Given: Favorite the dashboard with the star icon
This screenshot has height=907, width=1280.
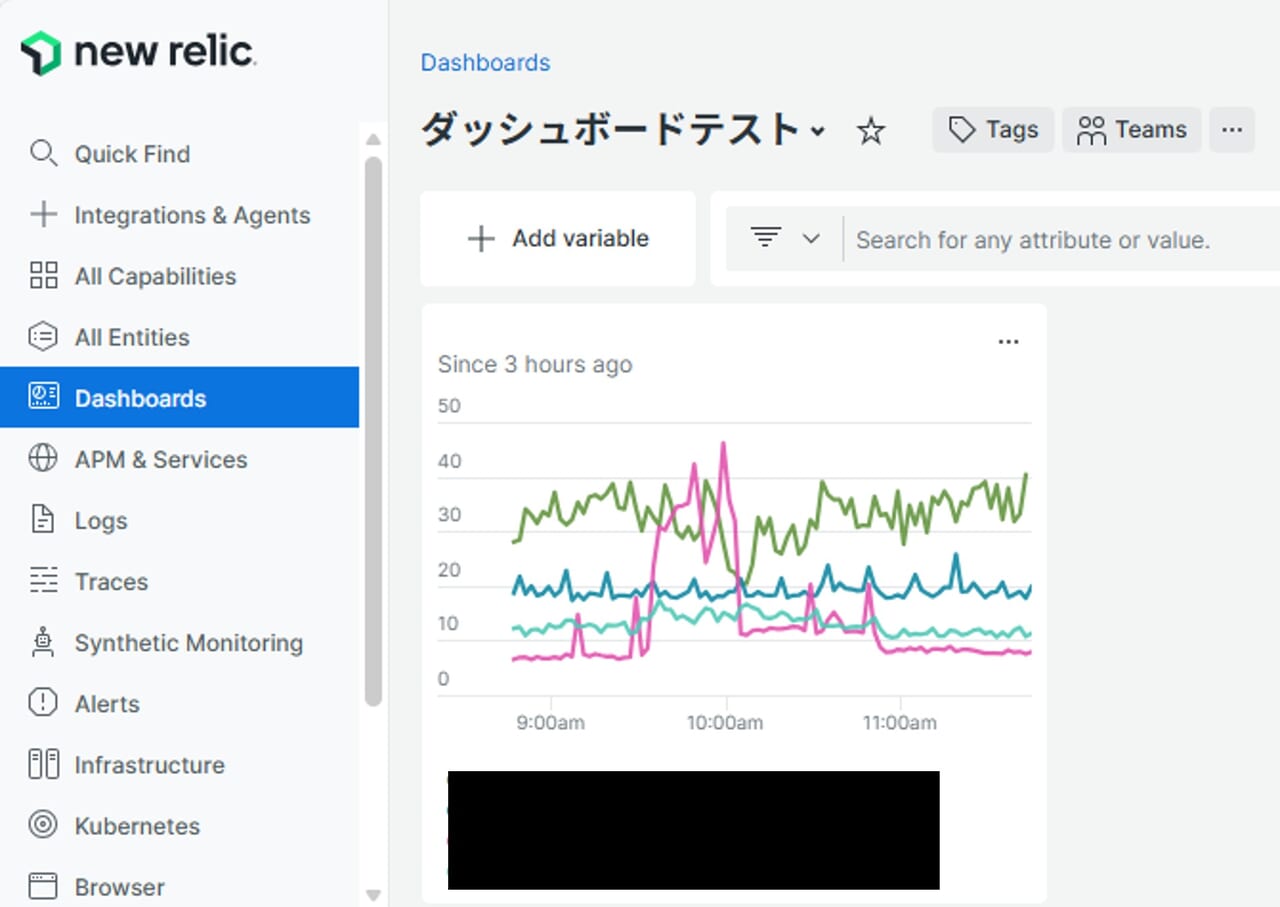Looking at the screenshot, I should [x=871, y=131].
